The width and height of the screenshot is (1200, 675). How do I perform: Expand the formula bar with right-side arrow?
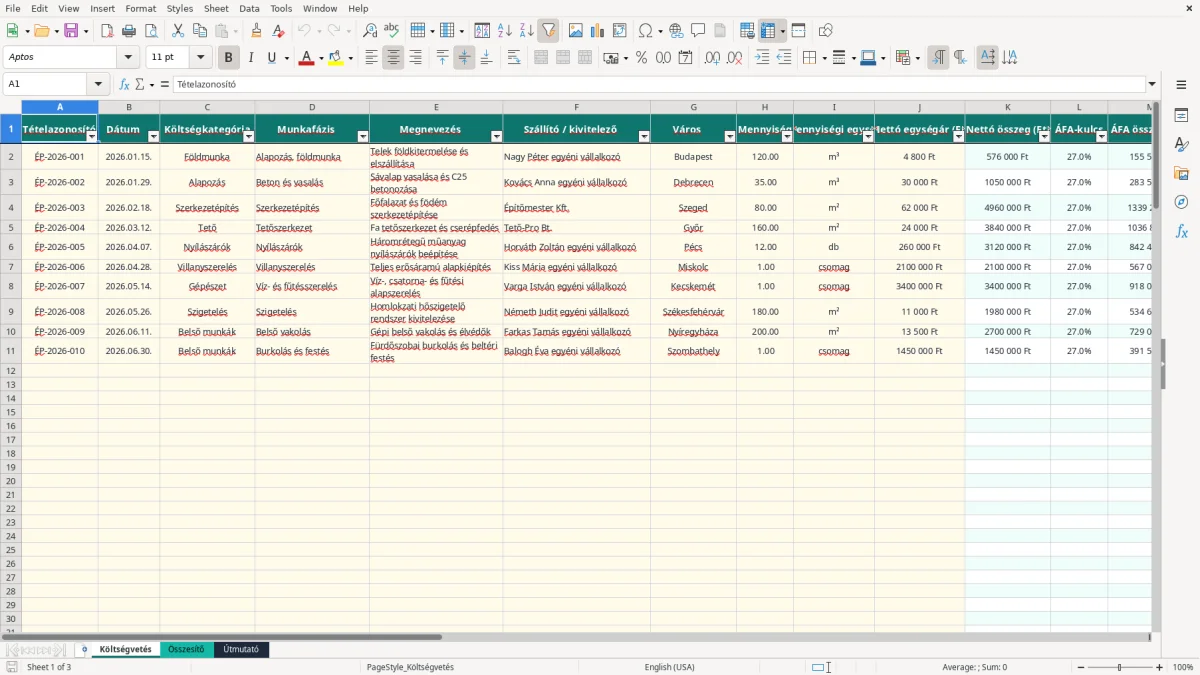pos(1152,84)
